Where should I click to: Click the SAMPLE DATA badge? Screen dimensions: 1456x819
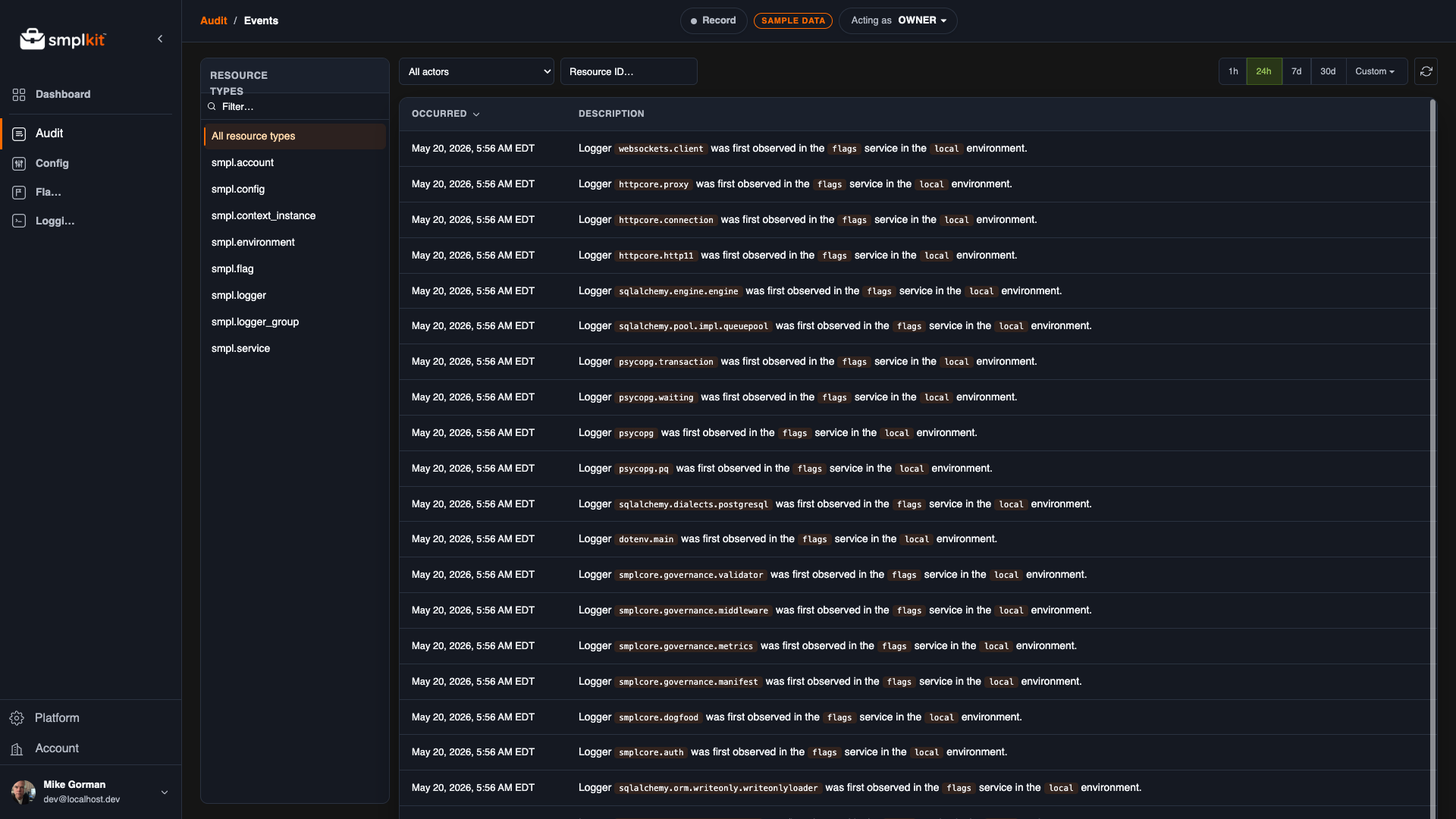click(x=793, y=20)
